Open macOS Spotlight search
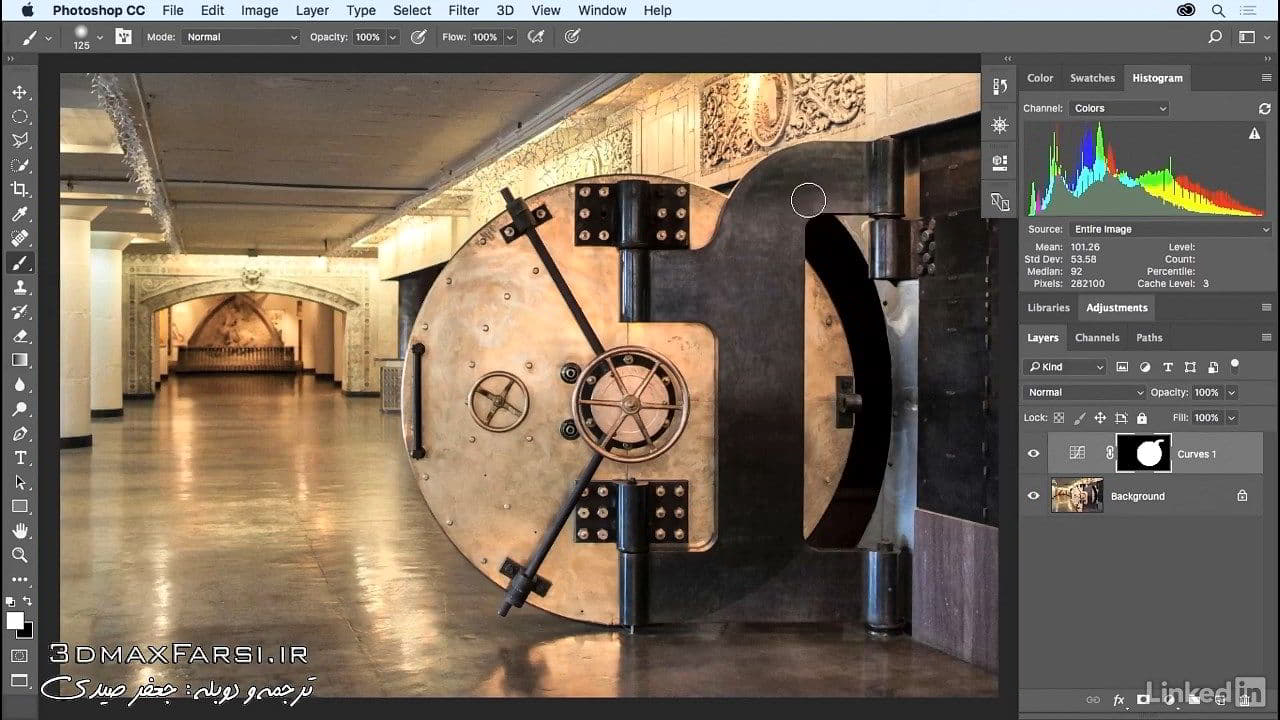The height and width of the screenshot is (720, 1280). tap(1218, 10)
